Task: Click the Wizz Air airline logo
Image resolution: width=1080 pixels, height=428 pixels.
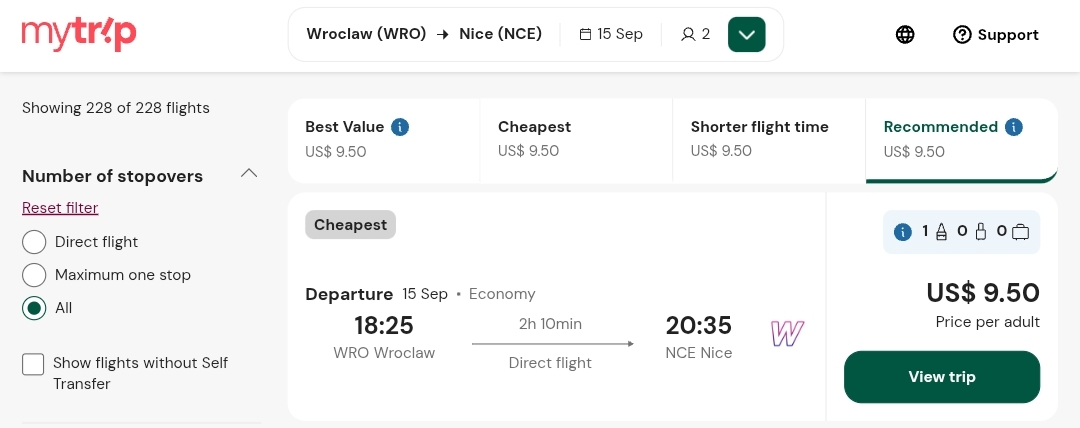Action: pos(787,334)
